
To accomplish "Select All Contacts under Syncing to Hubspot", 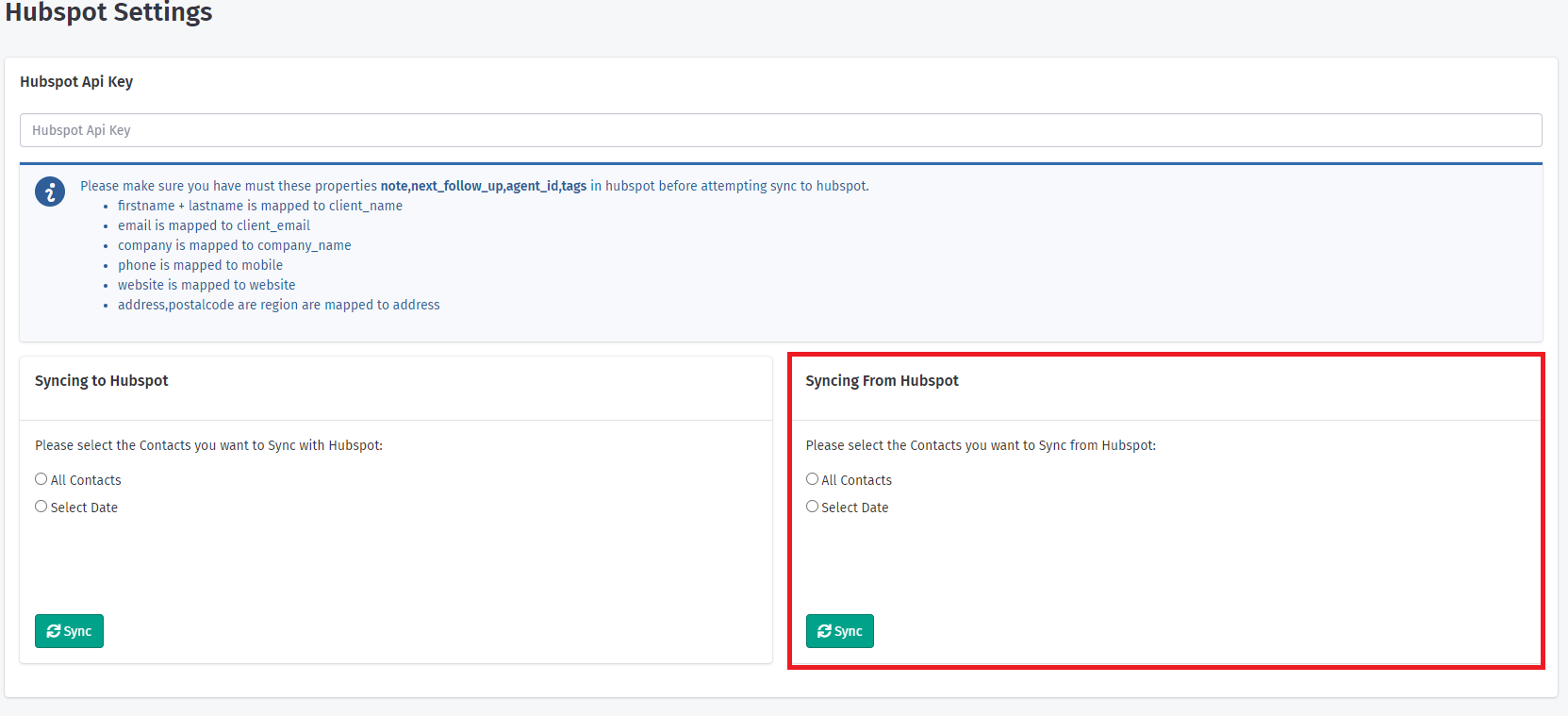I will (41, 479).
